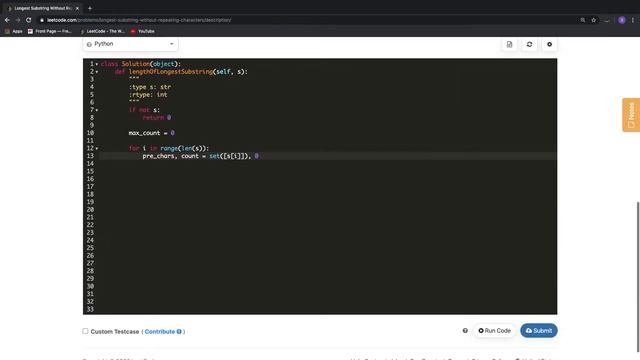Screen dimensions: 640x360
Task: Open the LeetCode bookmark
Action: pos(102,31)
